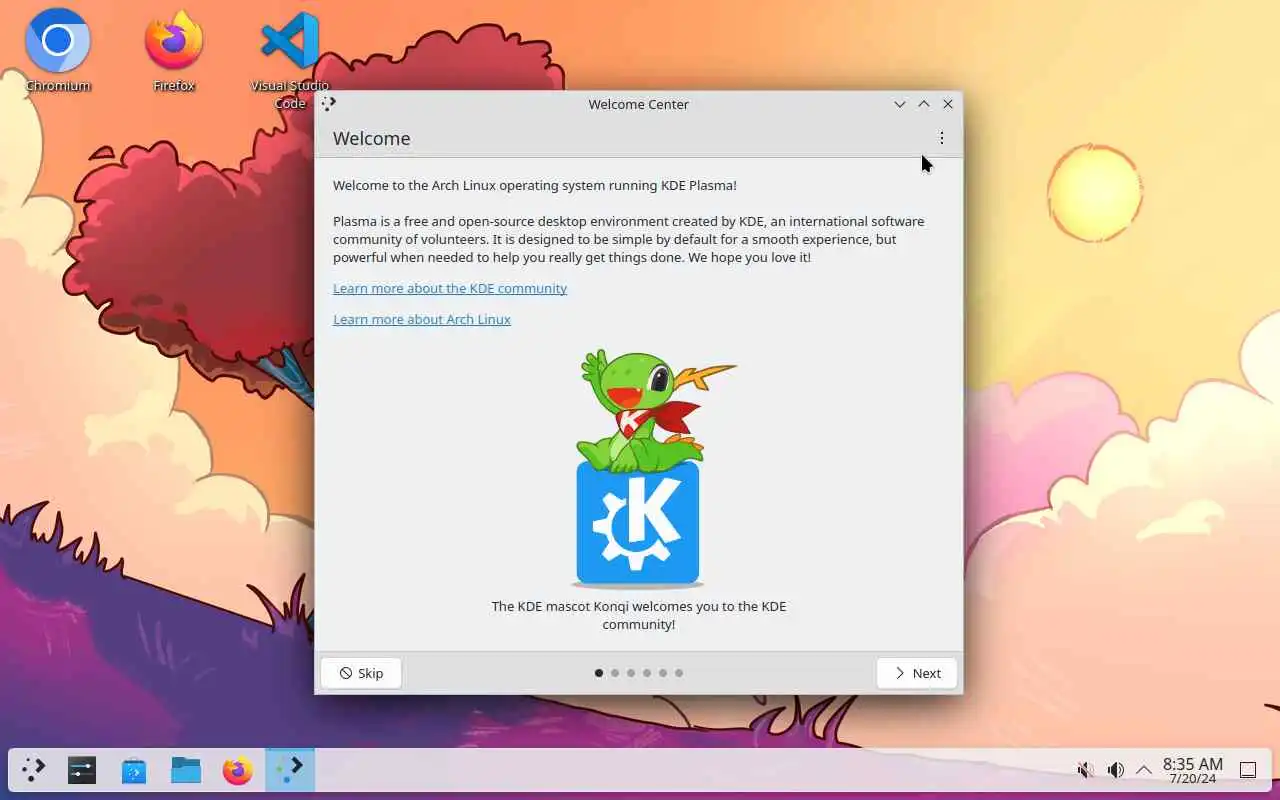Screen dimensions: 1280x800
Task: Expand hidden system tray icons
Action: (1144, 770)
